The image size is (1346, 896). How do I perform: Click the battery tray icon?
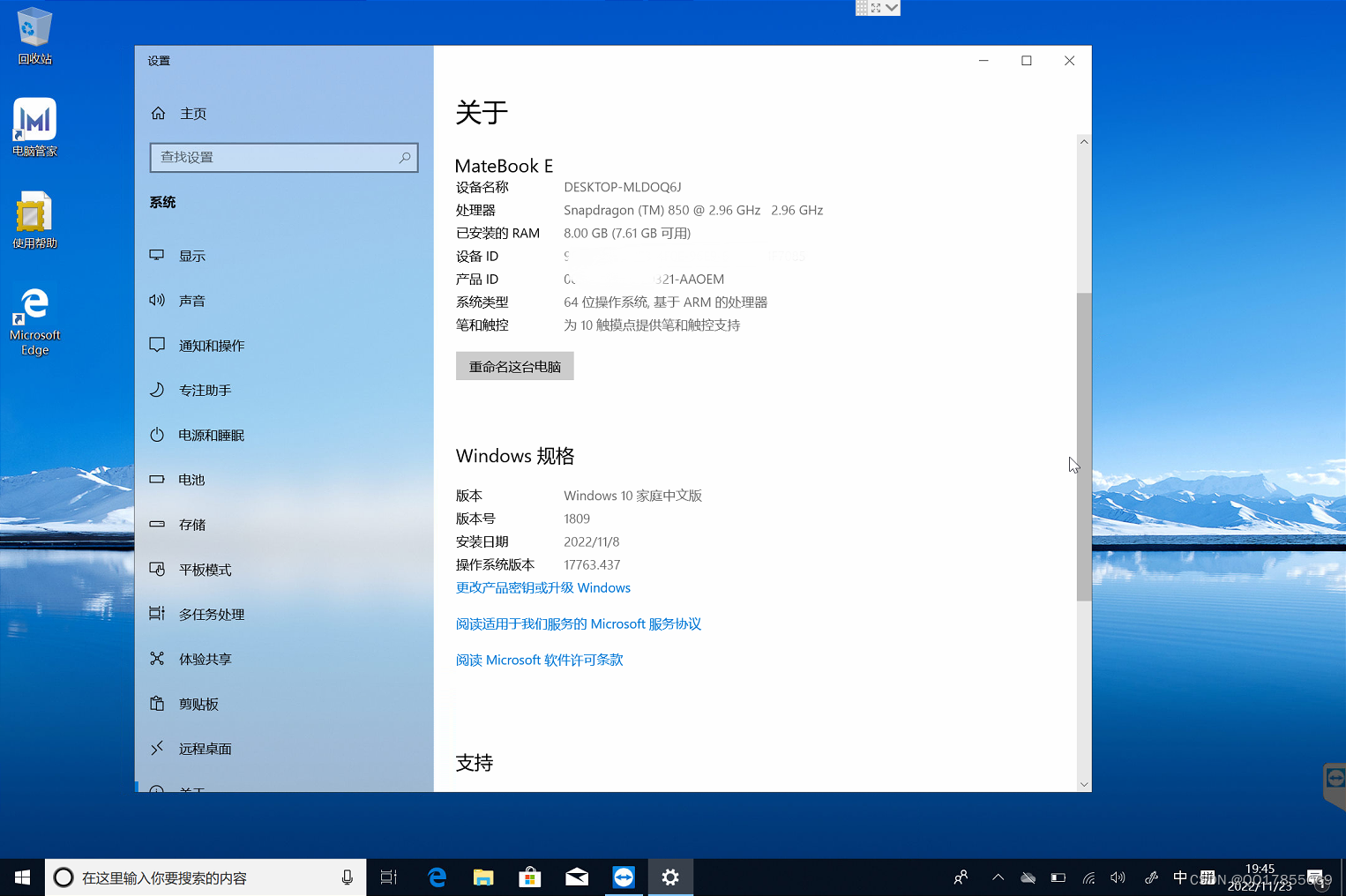pyautogui.click(x=1058, y=877)
